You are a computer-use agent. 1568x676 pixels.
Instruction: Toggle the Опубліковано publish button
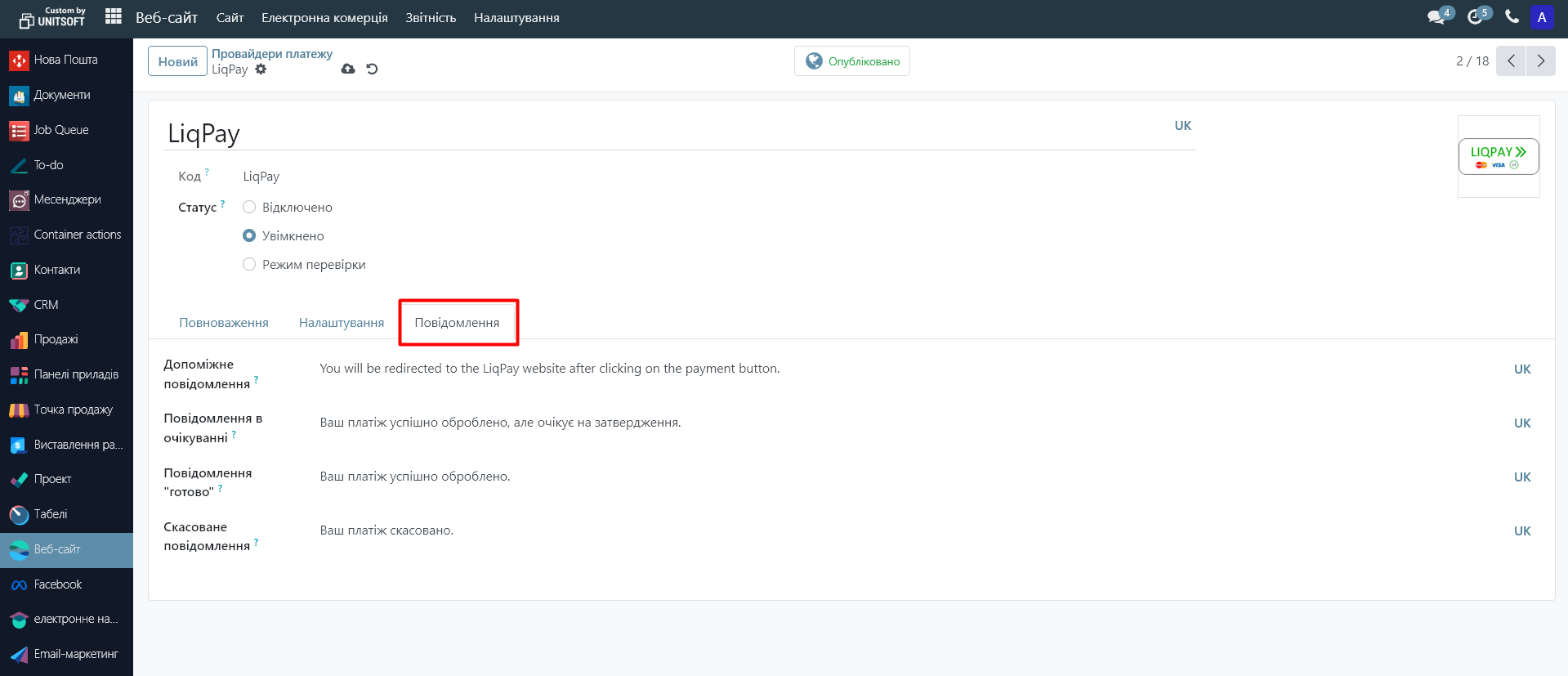coord(852,61)
